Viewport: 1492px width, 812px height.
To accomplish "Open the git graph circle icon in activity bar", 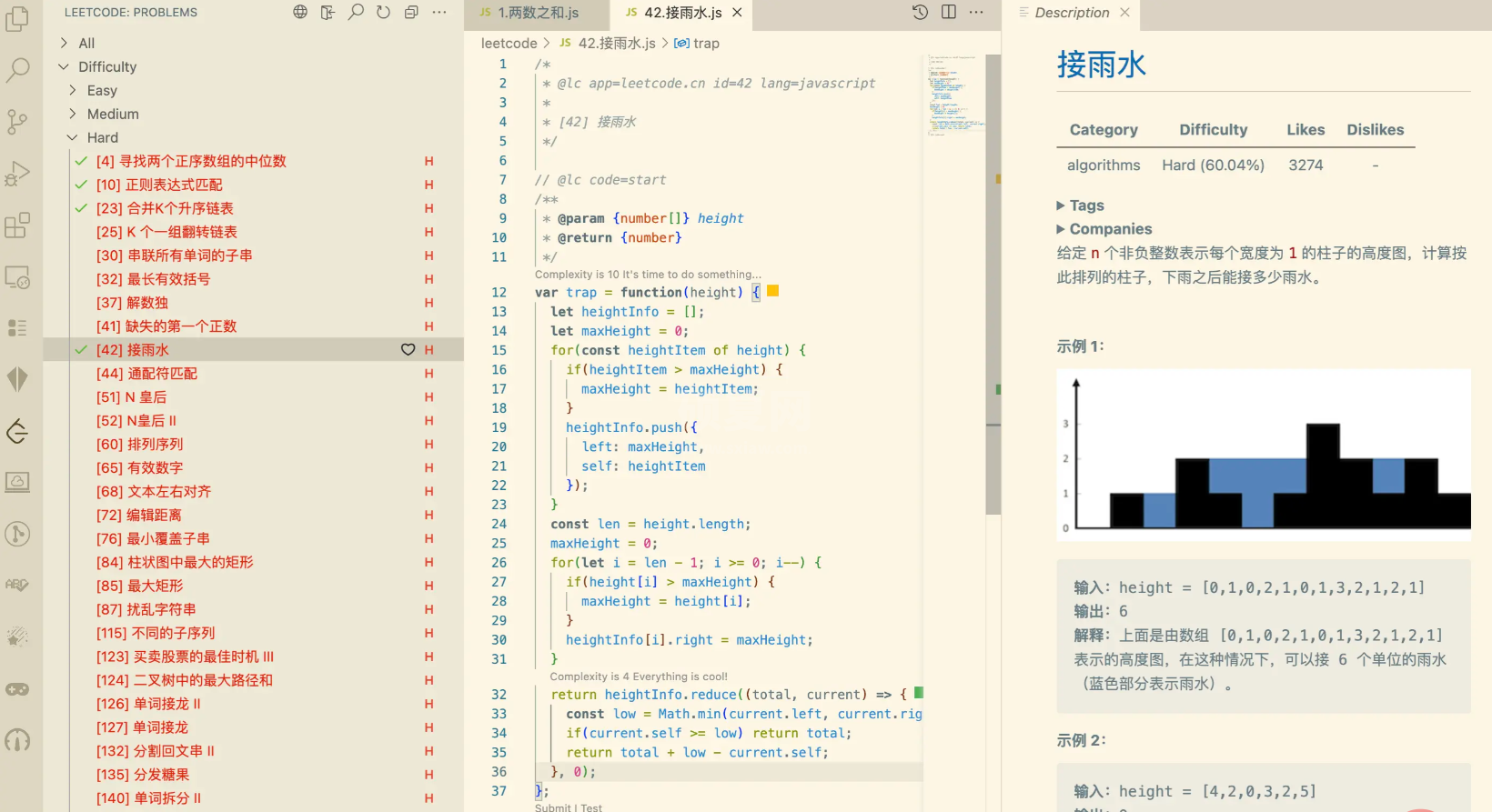I will [17, 534].
